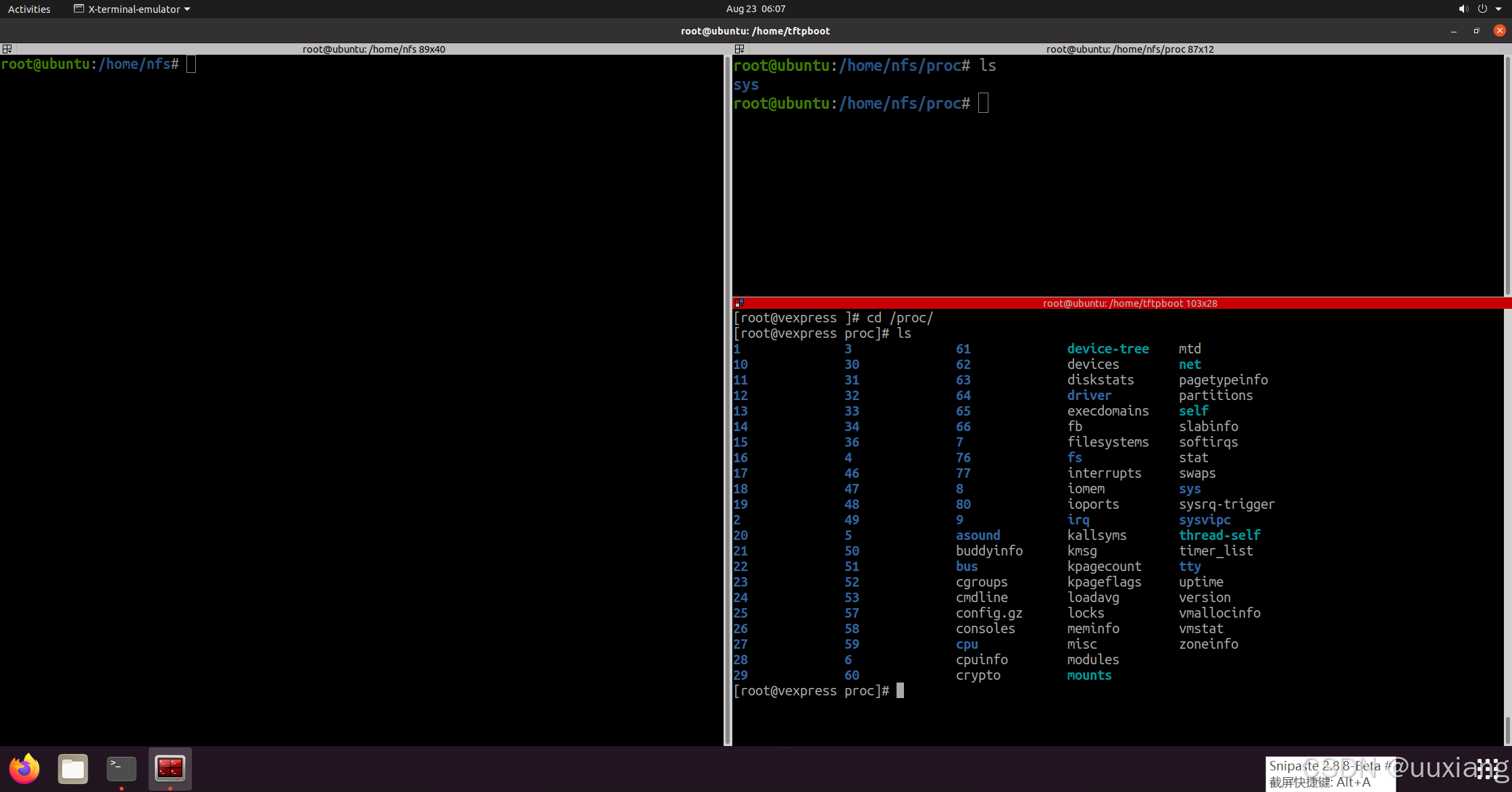
Task: Launch the Terminal dock icon
Action: pyautogui.click(x=122, y=768)
